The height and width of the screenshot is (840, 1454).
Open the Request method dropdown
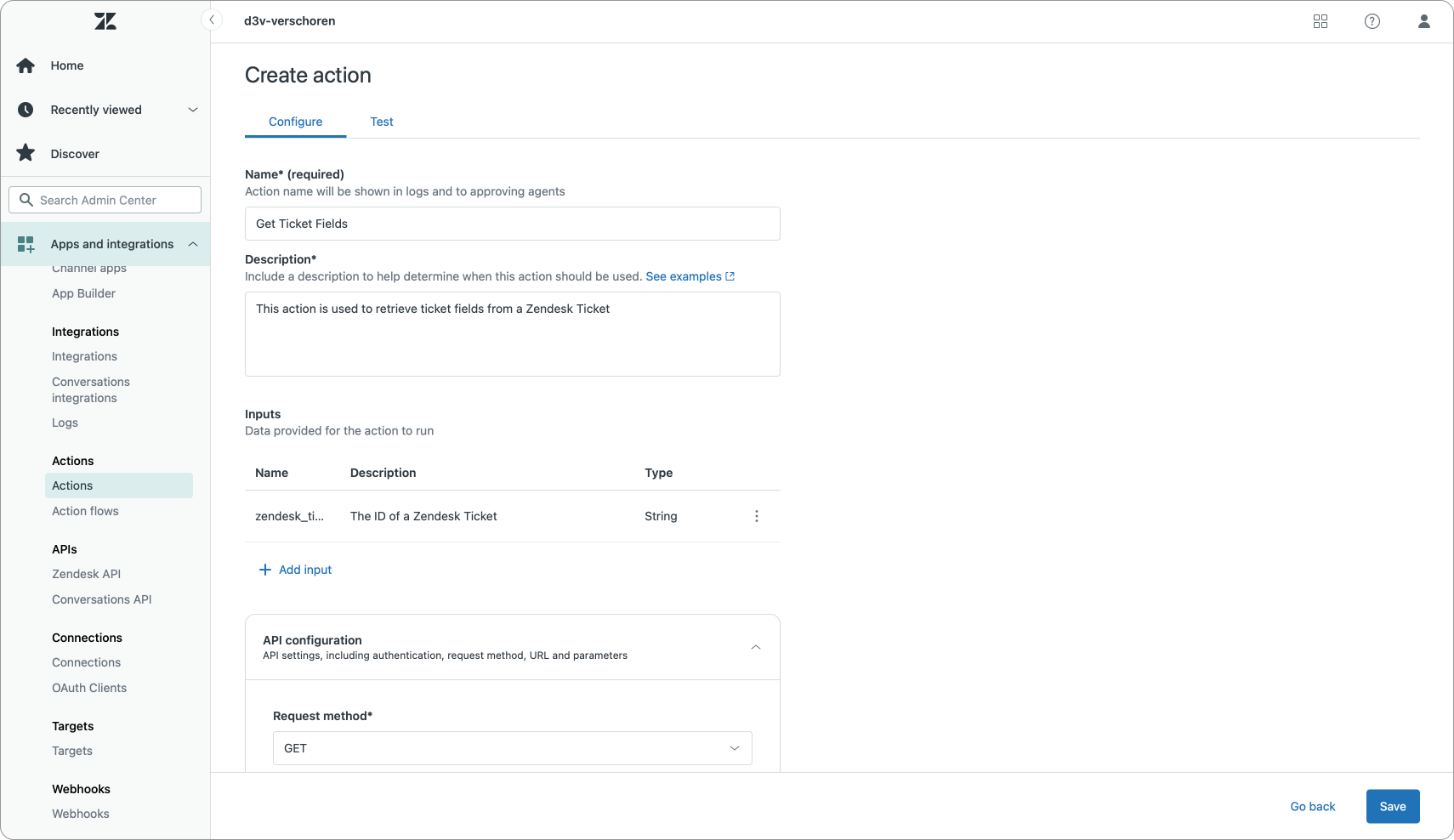[512, 748]
